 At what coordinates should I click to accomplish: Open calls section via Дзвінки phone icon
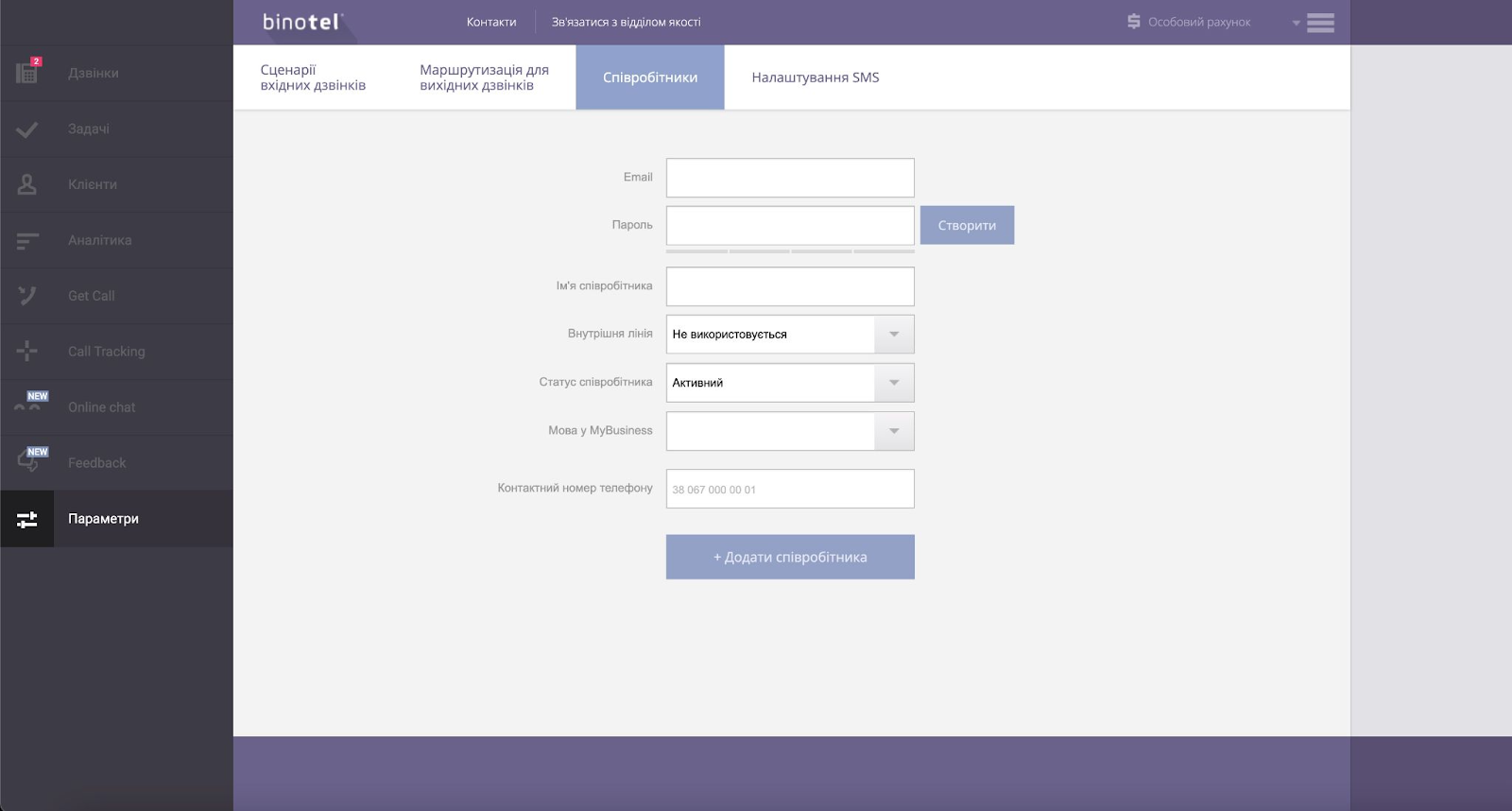click(x=27, y=72)
